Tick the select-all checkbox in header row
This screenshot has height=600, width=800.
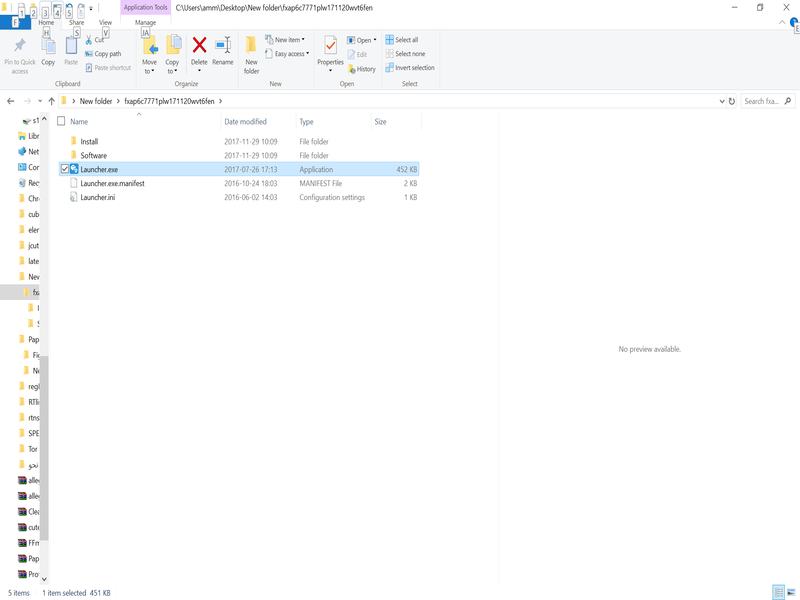click(x=61, y=122)
